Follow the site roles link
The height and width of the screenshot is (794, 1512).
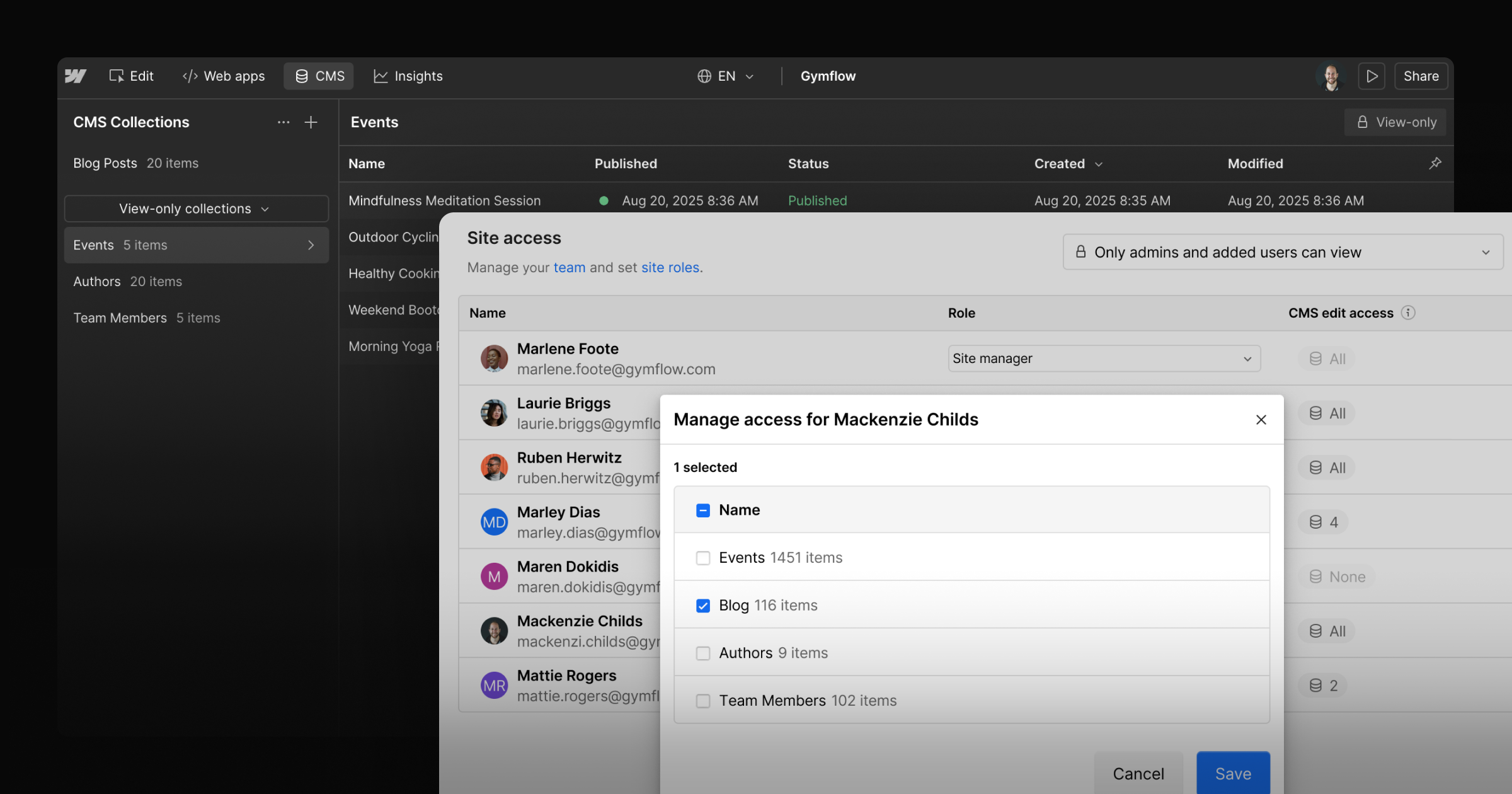[670, 267]
